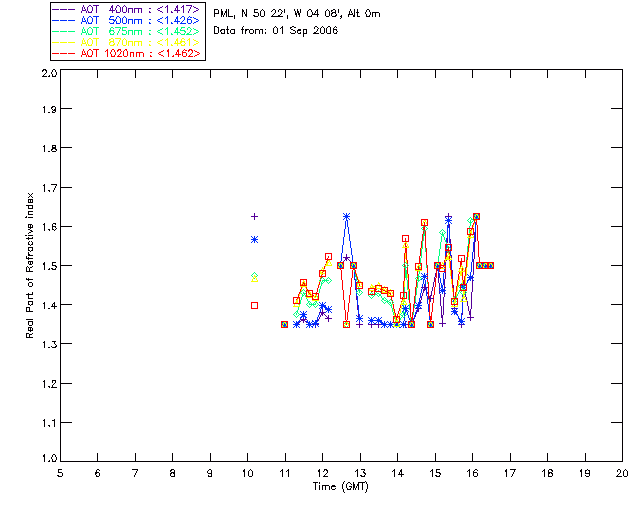Select the AOT 1020nm legend entry
640x512 pixels.
tap(126, 53)
